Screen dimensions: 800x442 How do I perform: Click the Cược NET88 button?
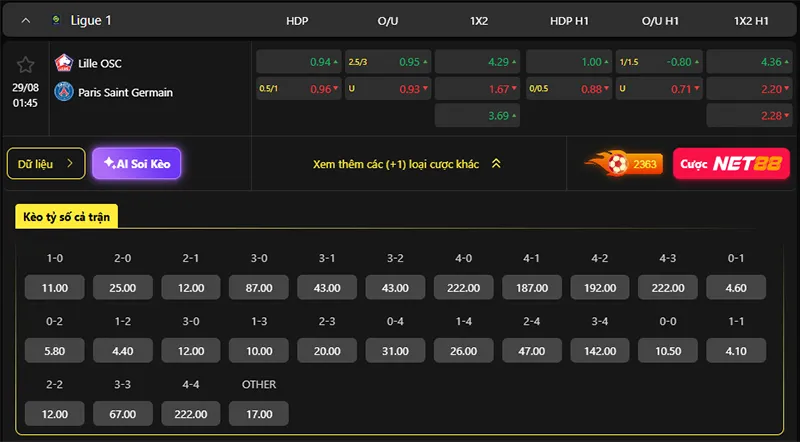(731, 163)
